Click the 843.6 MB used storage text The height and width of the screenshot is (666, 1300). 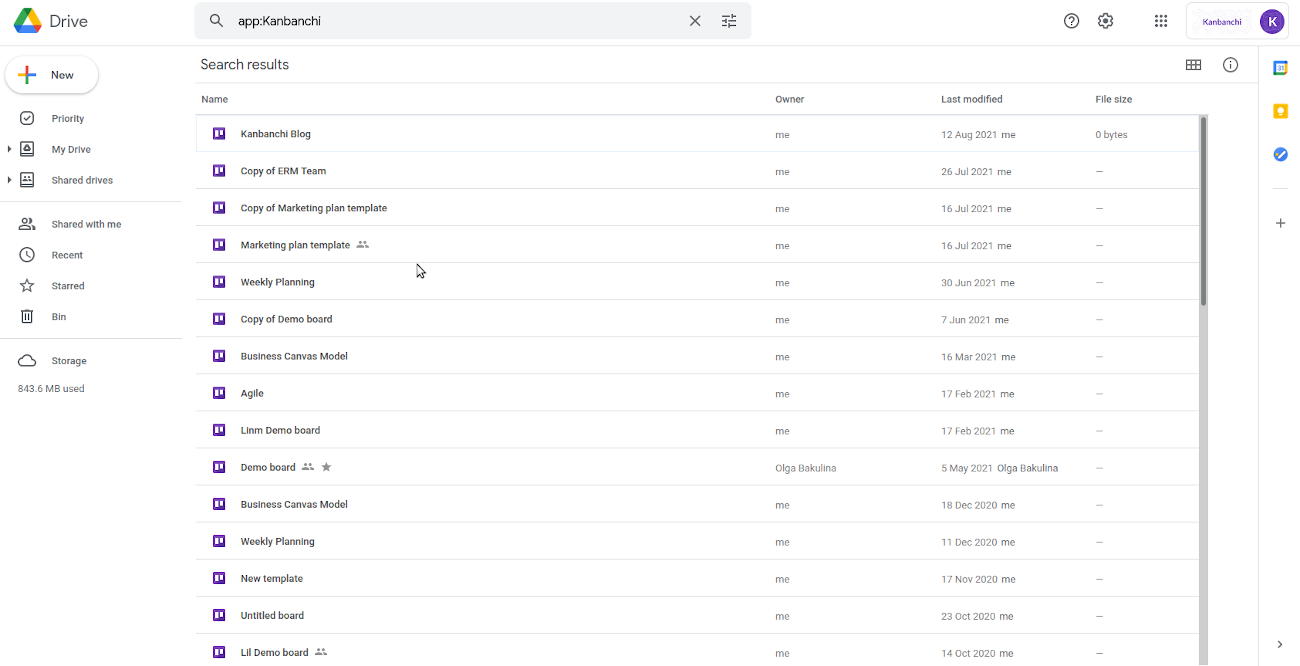pos(51,389)
